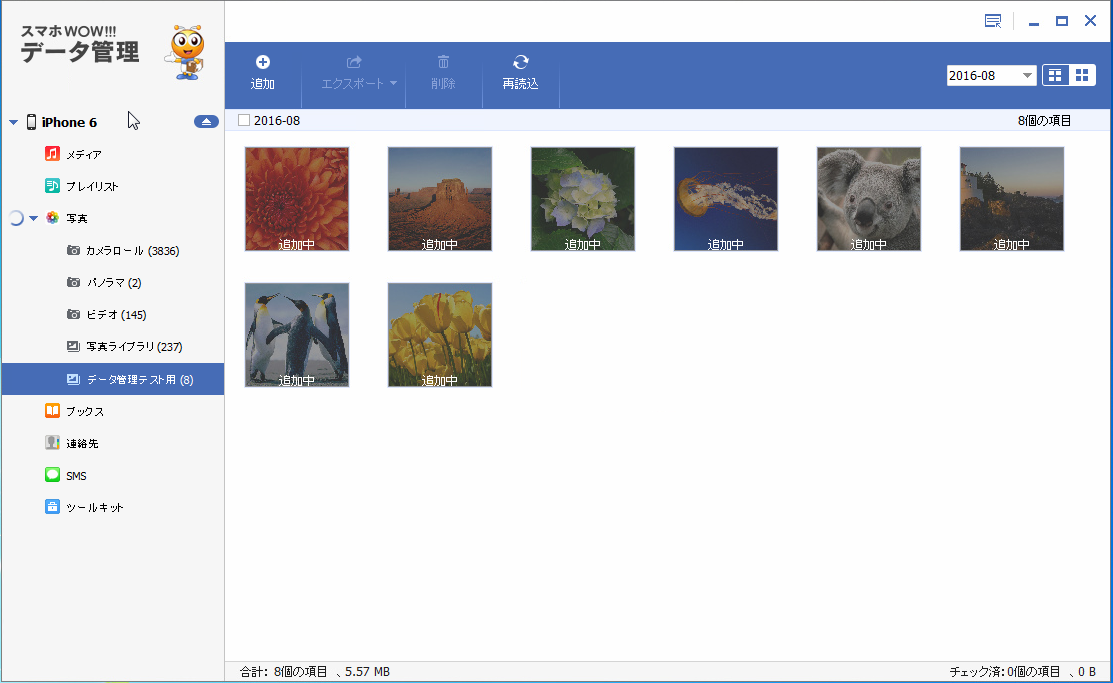Check the 2016-08 group checkbox
1113x683 pixels.
[244, 121]
